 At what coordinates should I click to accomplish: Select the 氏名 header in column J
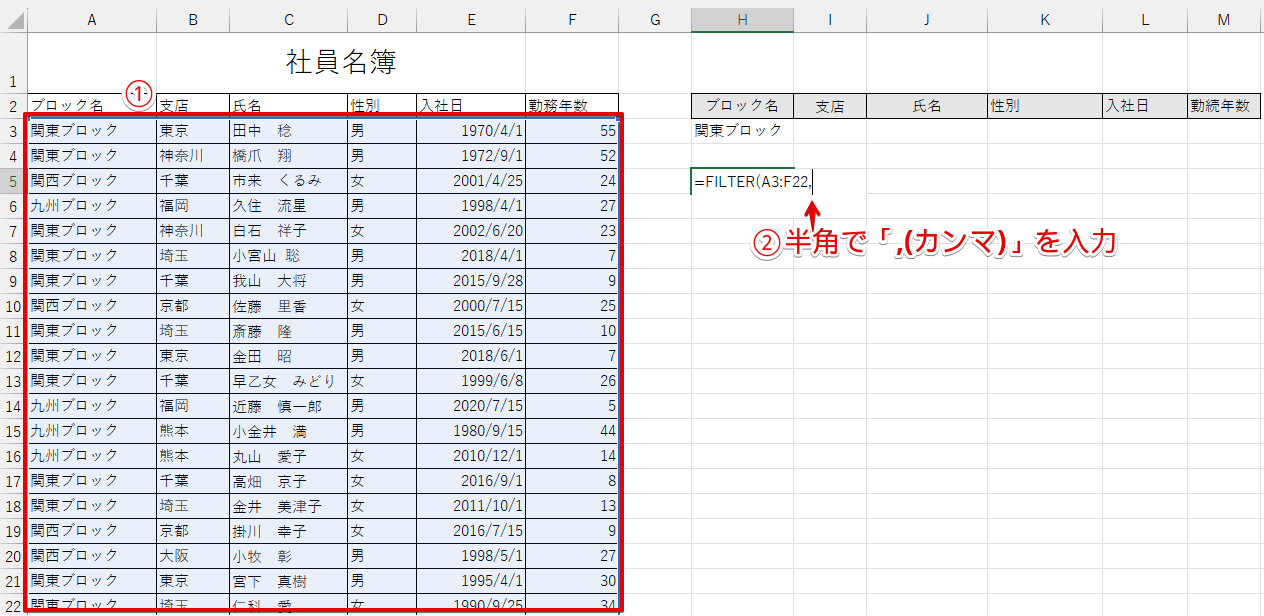926,105
